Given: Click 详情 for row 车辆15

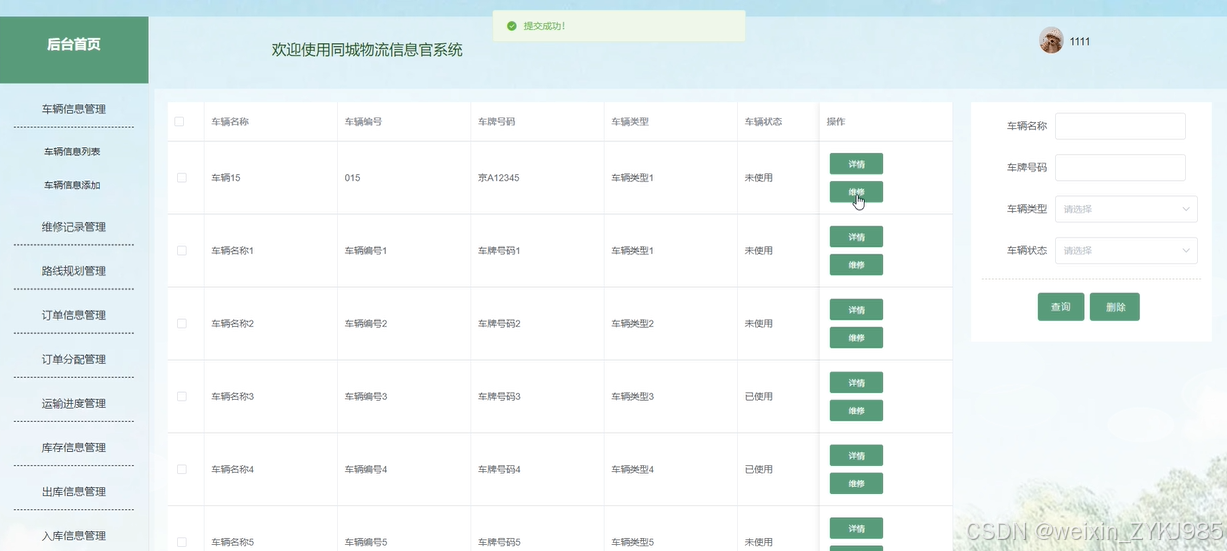Looking at the screenshot, I should point(856,164).
